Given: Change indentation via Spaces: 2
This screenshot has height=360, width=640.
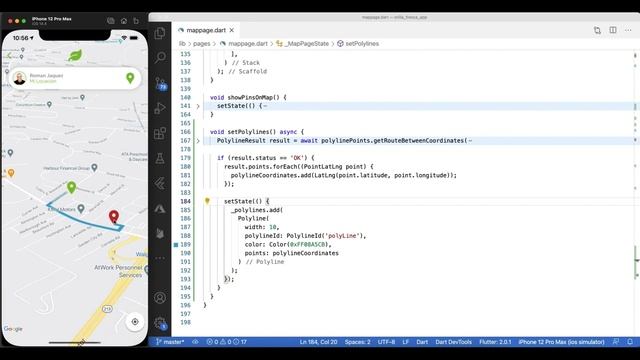Looking at the screenshot, I should 357,342.
